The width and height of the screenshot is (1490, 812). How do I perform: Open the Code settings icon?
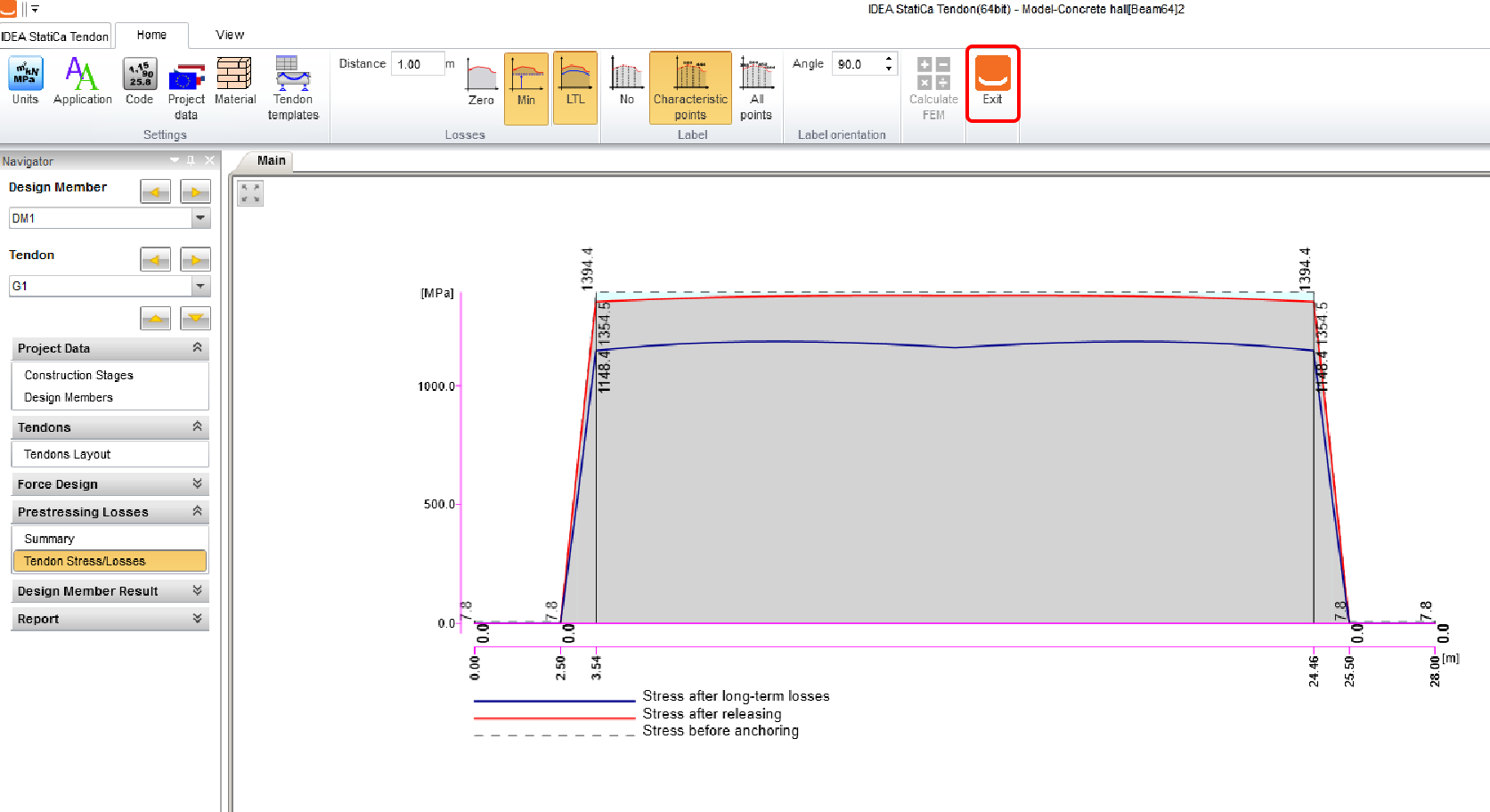[x=140, y=81]
